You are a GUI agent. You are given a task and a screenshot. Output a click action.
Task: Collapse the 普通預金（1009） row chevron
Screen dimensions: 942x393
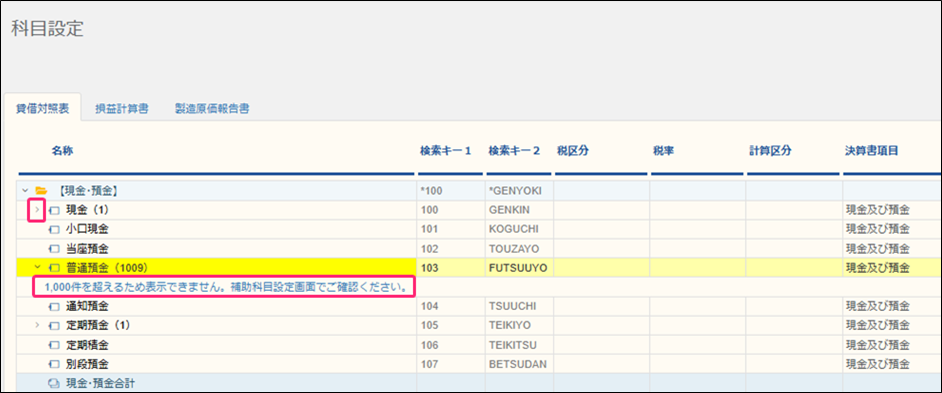tap(37, 267)
